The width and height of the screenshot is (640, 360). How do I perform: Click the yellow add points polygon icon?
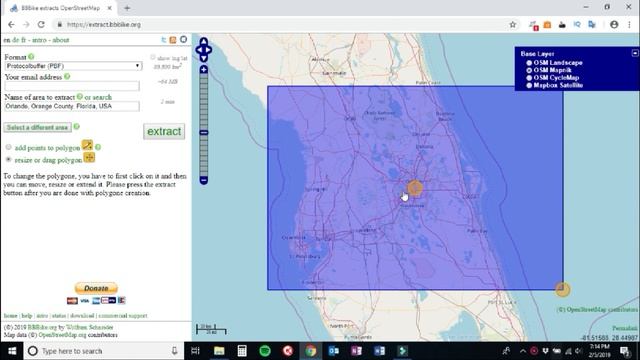tap(87, 145)
